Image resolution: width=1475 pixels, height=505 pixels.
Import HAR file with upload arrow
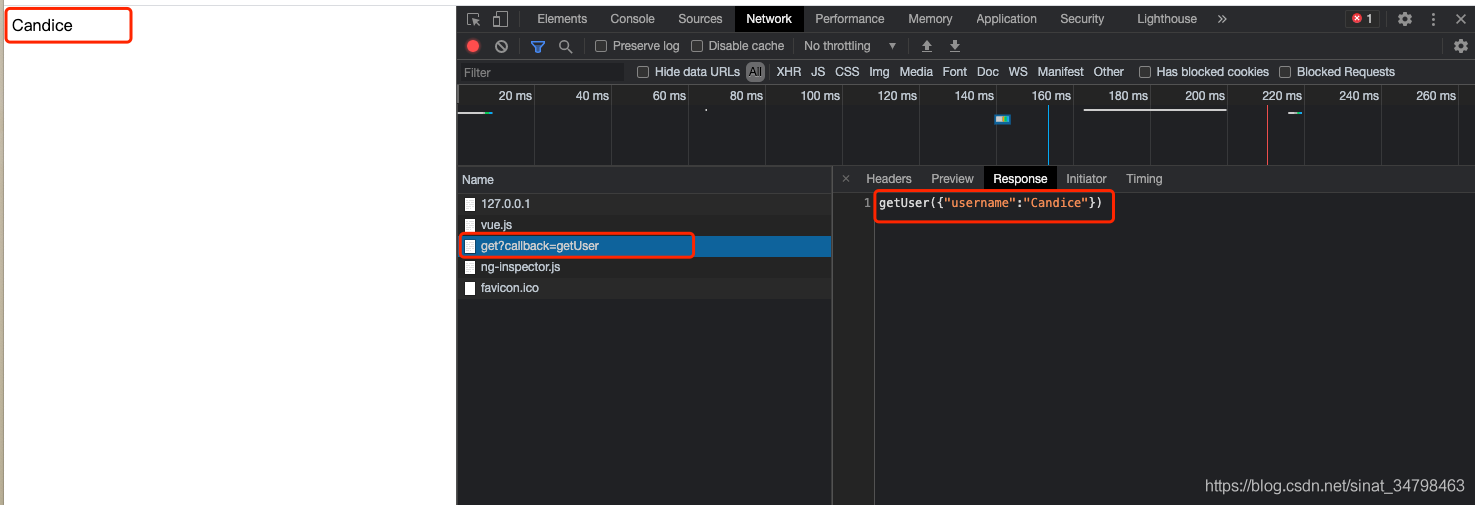pos(927,46)
